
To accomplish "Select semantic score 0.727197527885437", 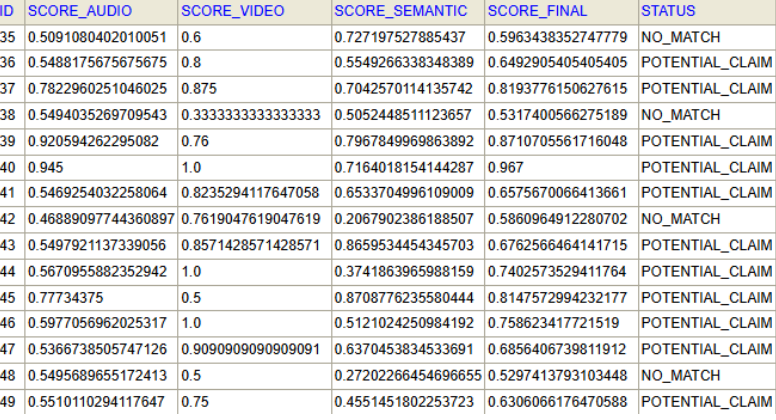I will click(x=399, y=37).
